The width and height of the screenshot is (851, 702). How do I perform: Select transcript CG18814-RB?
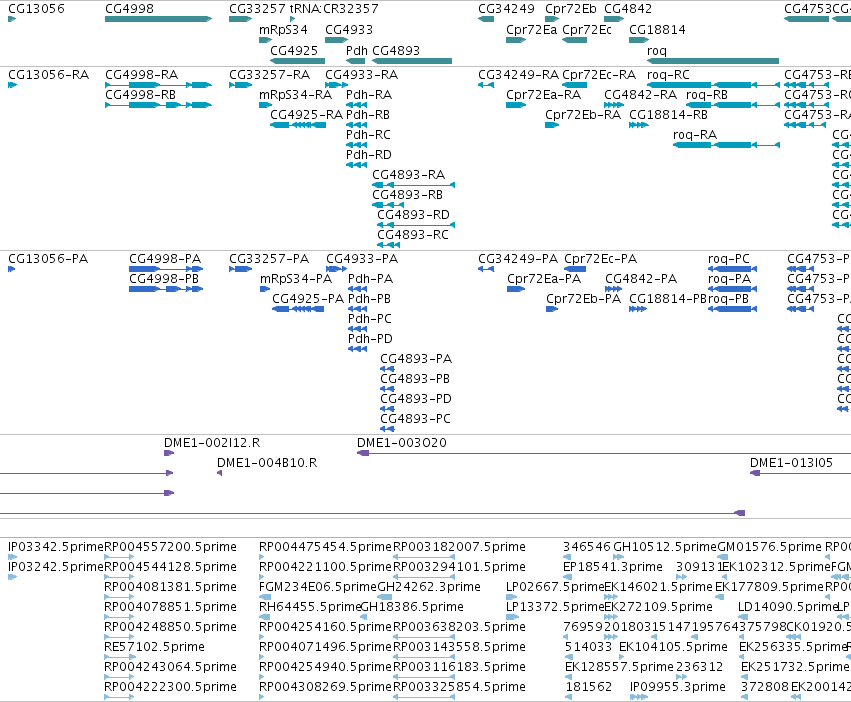(668, 115)
